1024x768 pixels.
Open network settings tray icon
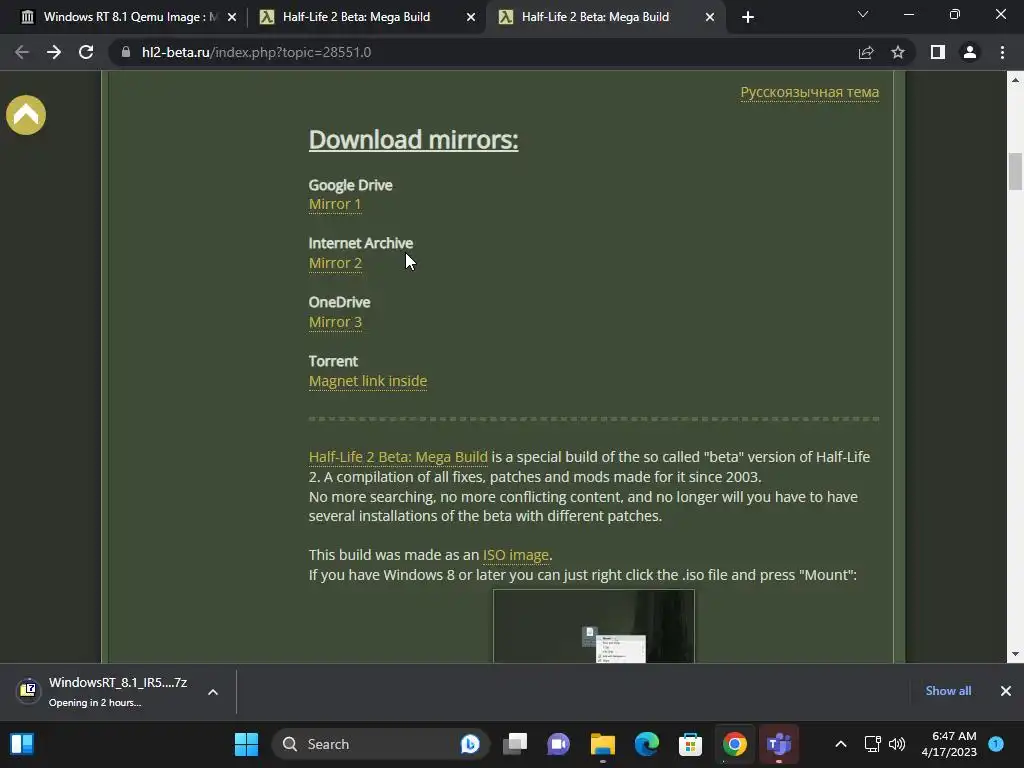[872, 744]
